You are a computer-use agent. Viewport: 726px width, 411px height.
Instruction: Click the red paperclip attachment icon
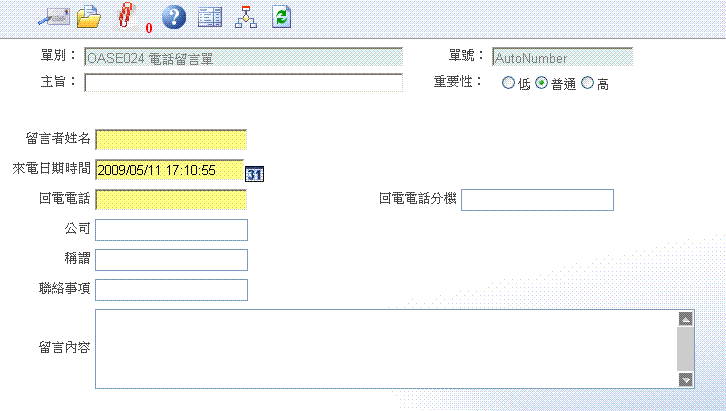(x=126, y=16)
